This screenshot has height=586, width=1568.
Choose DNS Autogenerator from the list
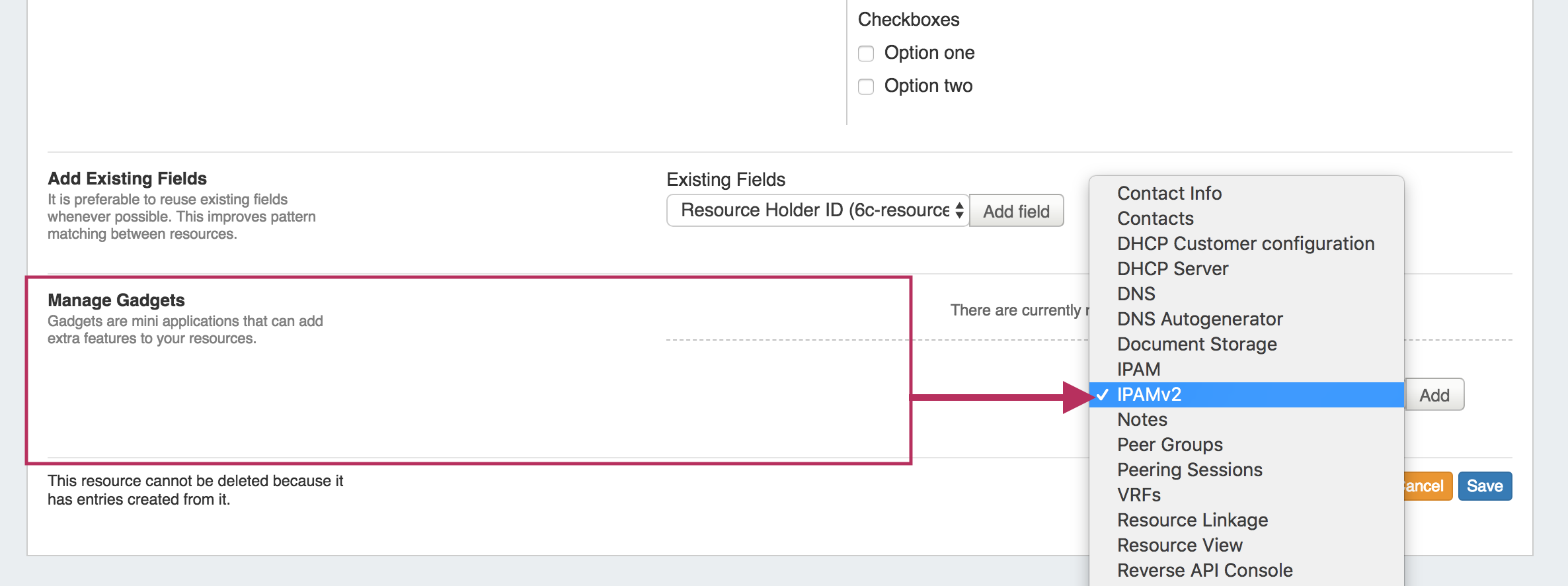tap(1199, 319)
